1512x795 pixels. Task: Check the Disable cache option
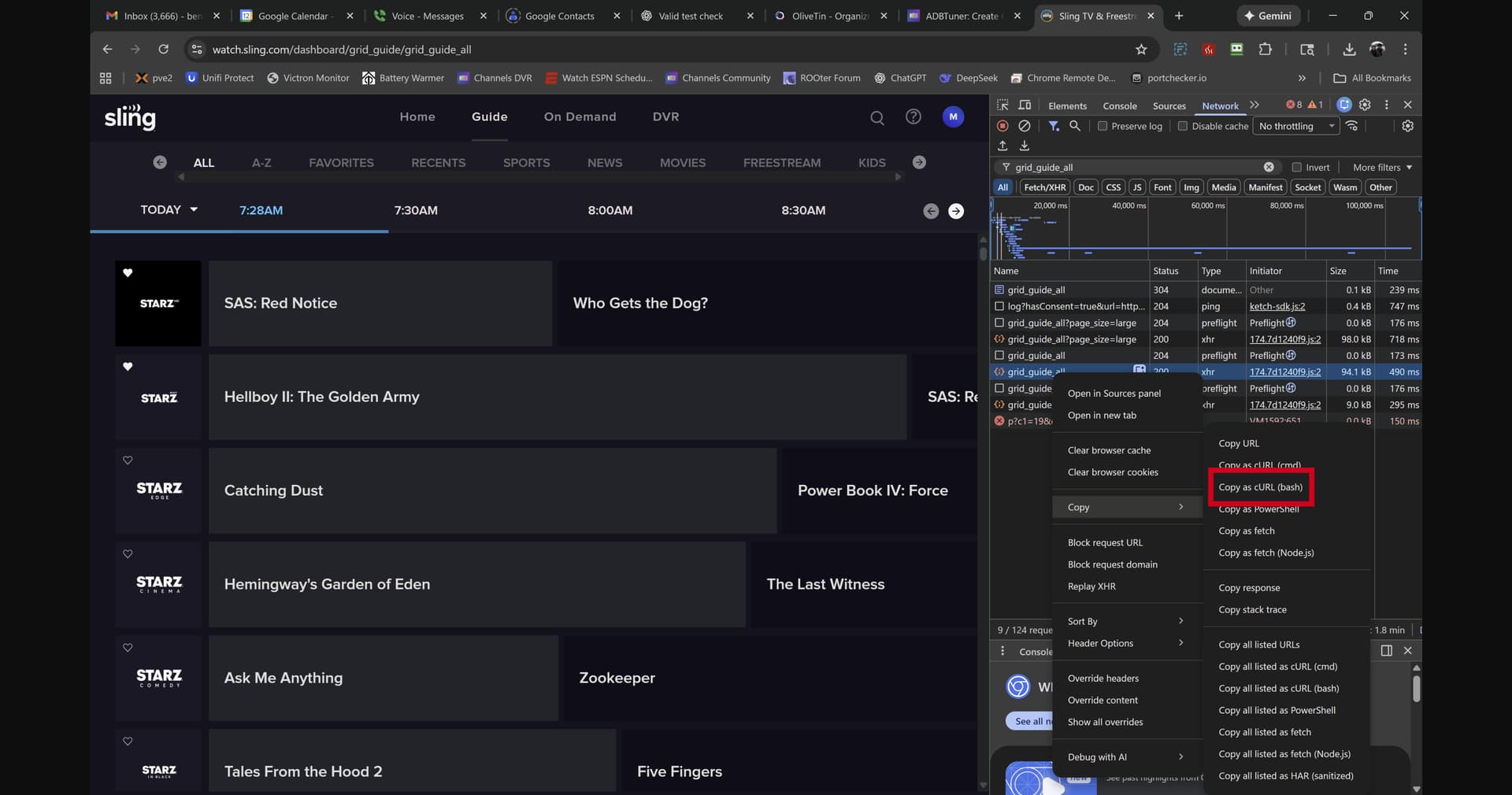[x=1182, y=126]
